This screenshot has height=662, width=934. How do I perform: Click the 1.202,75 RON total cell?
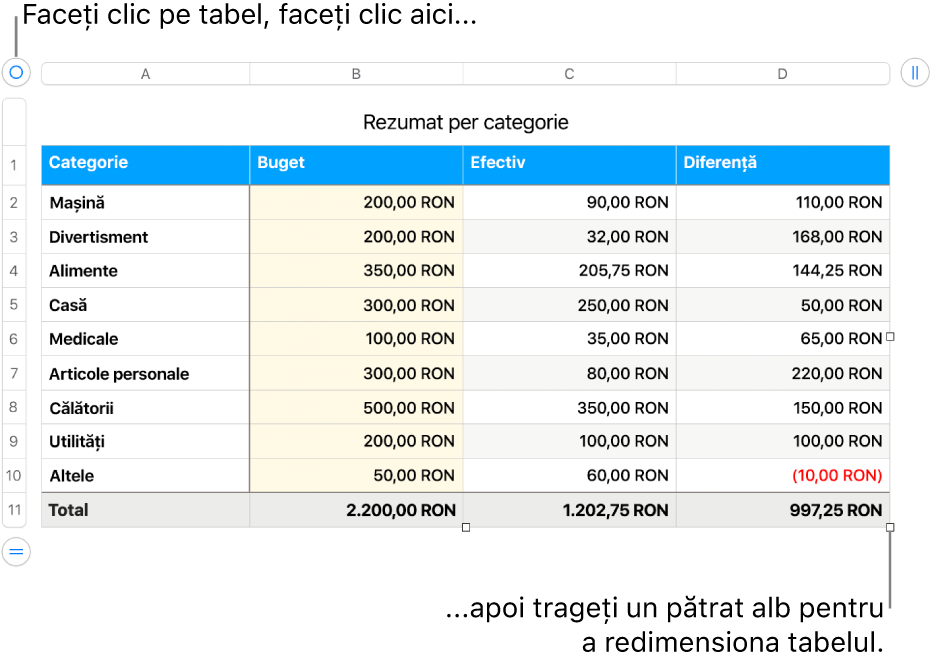(x=569, y=510)
